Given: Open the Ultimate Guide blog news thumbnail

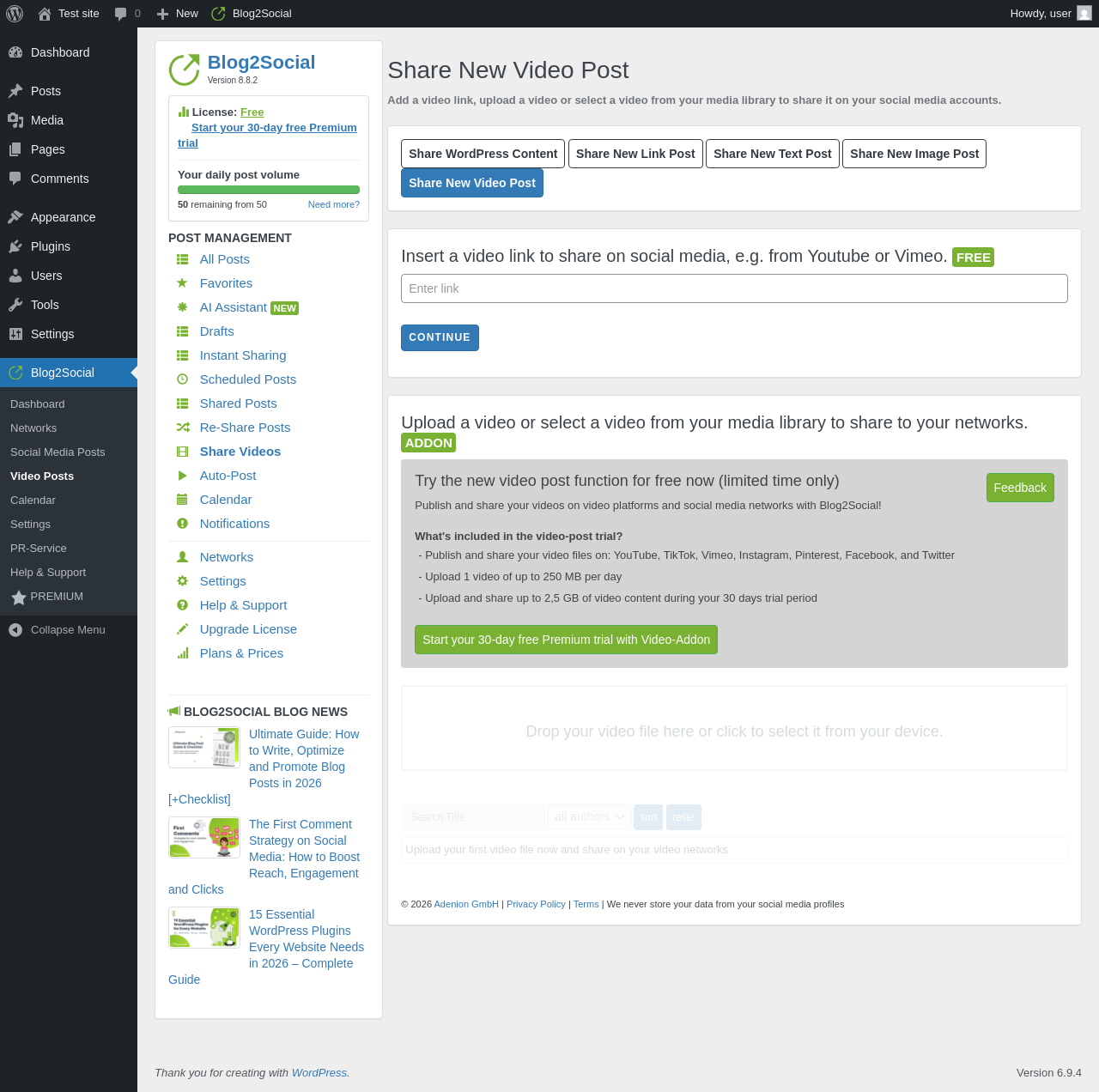Looking at the screenshot, I should [204, 748].
